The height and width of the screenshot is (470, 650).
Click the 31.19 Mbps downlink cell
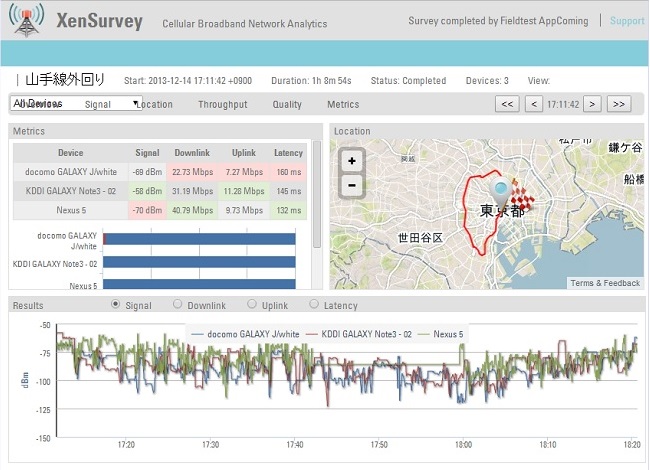point(192,191)
